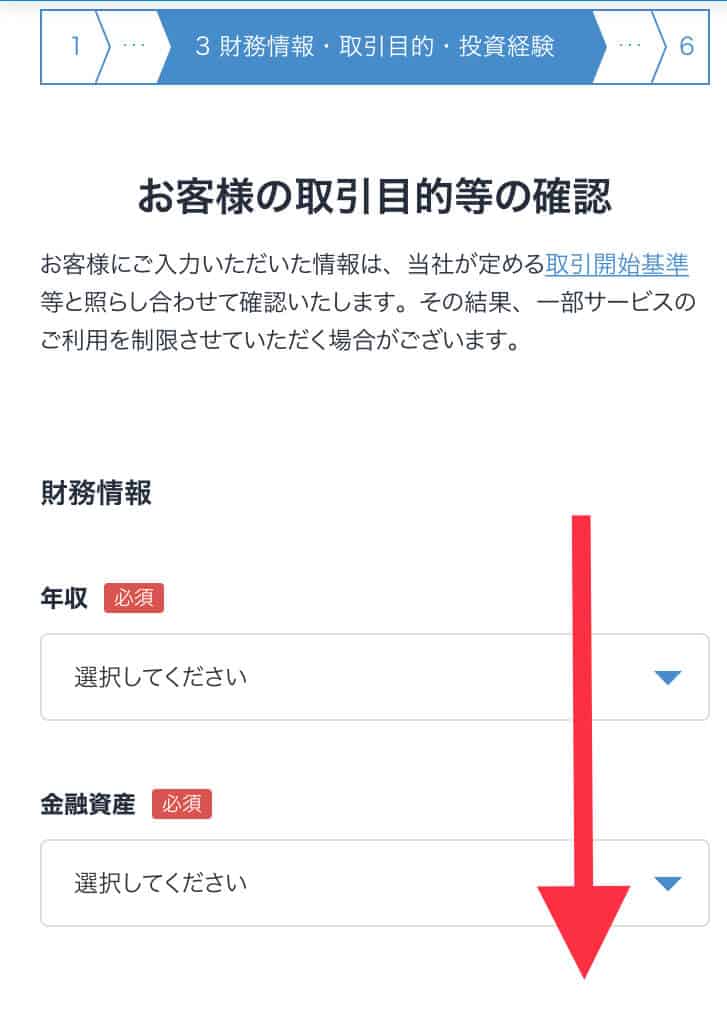This screenshot has width=727, height=1019.
Task: Click the 財務情報 section title
Action: click(96, 493)
